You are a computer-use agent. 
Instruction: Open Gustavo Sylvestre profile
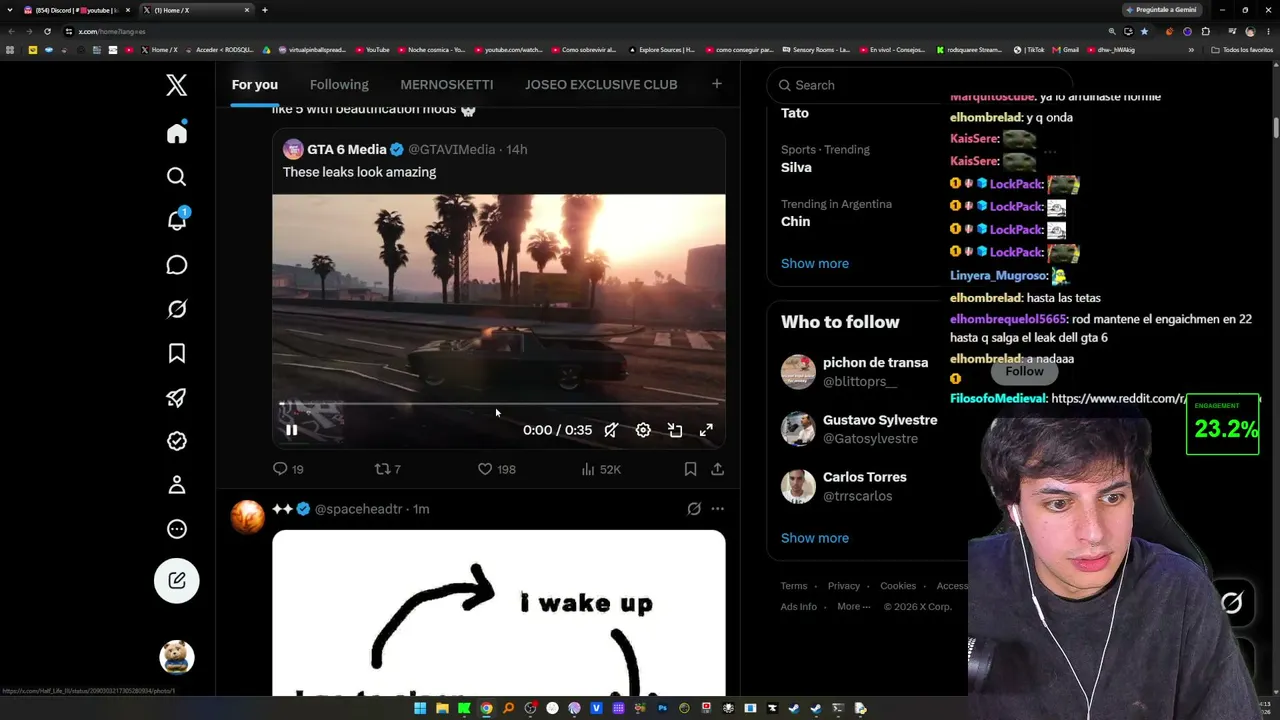point(880,420)
